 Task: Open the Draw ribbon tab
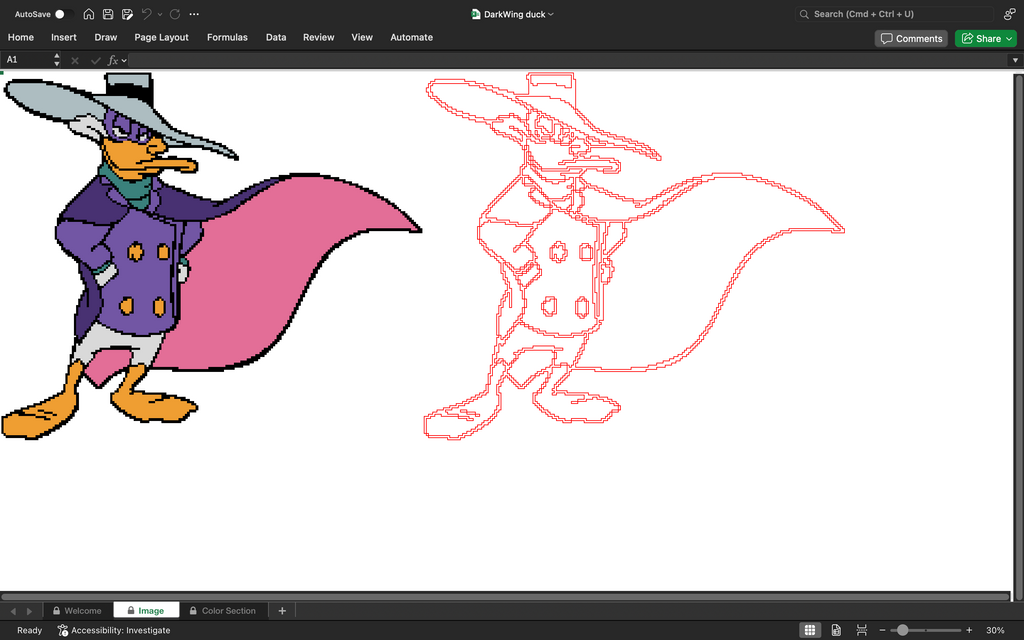(106, 37)
